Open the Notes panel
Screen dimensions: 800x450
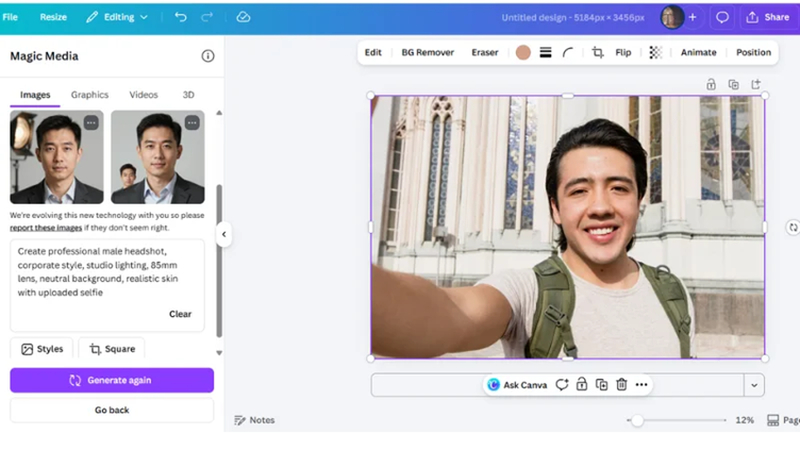(255, 420)
